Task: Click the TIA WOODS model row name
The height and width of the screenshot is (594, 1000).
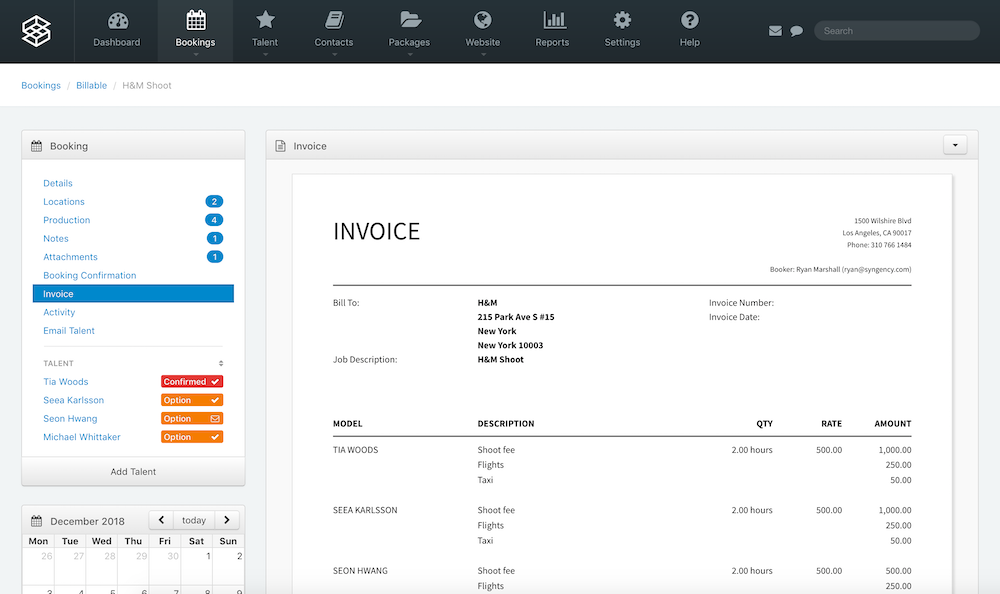Action: point(356,450)
